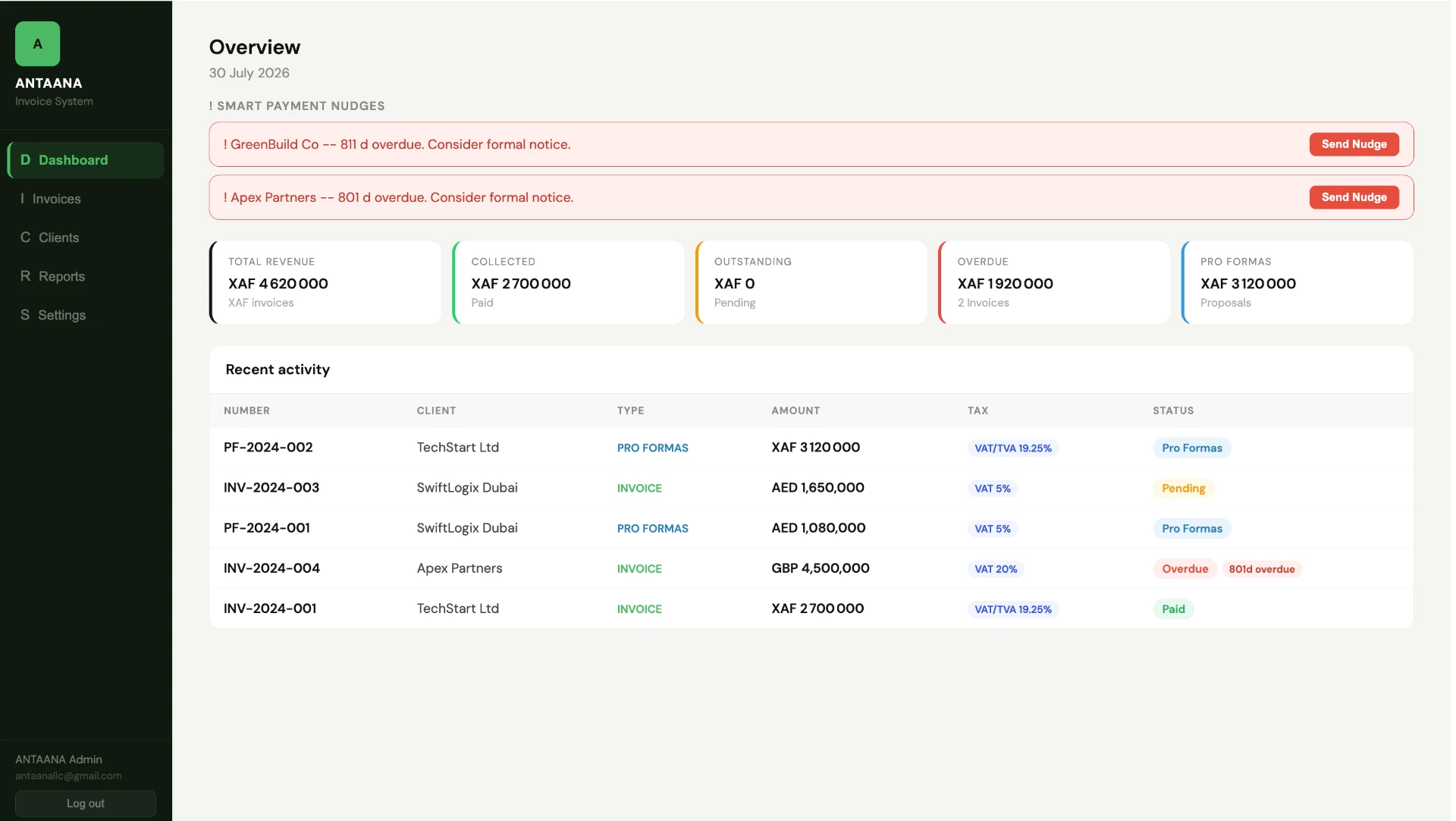Click the AED 1,650,000 amount

coord(818,488)
